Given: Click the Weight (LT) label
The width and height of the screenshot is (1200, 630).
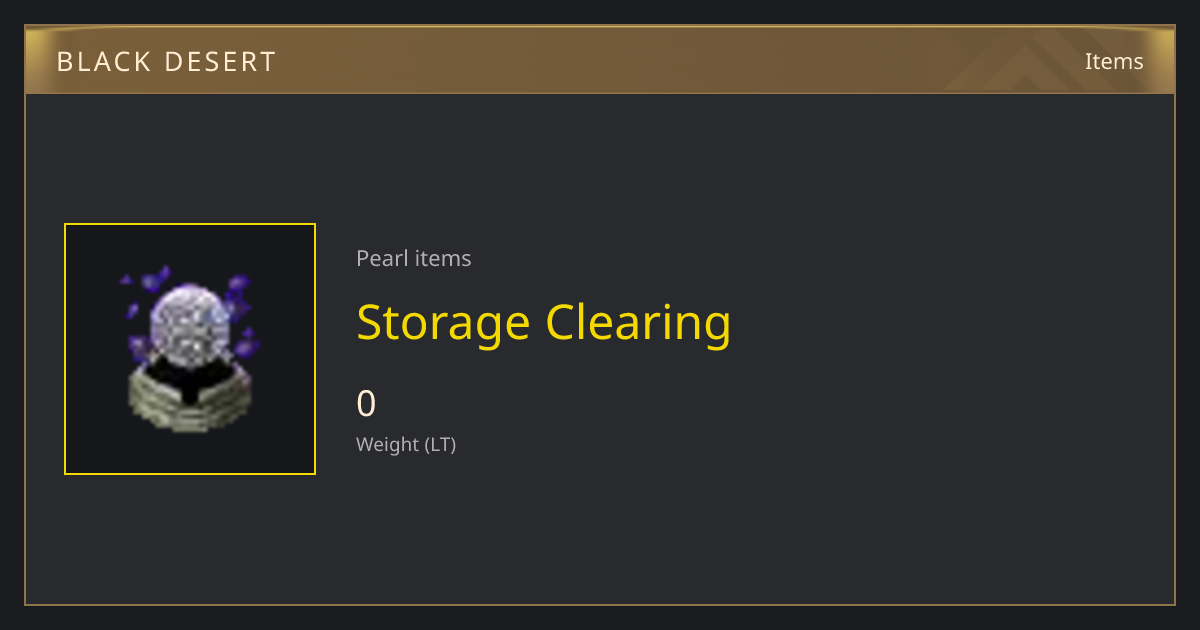Looking at the screenshot, I should pos(406,444).
